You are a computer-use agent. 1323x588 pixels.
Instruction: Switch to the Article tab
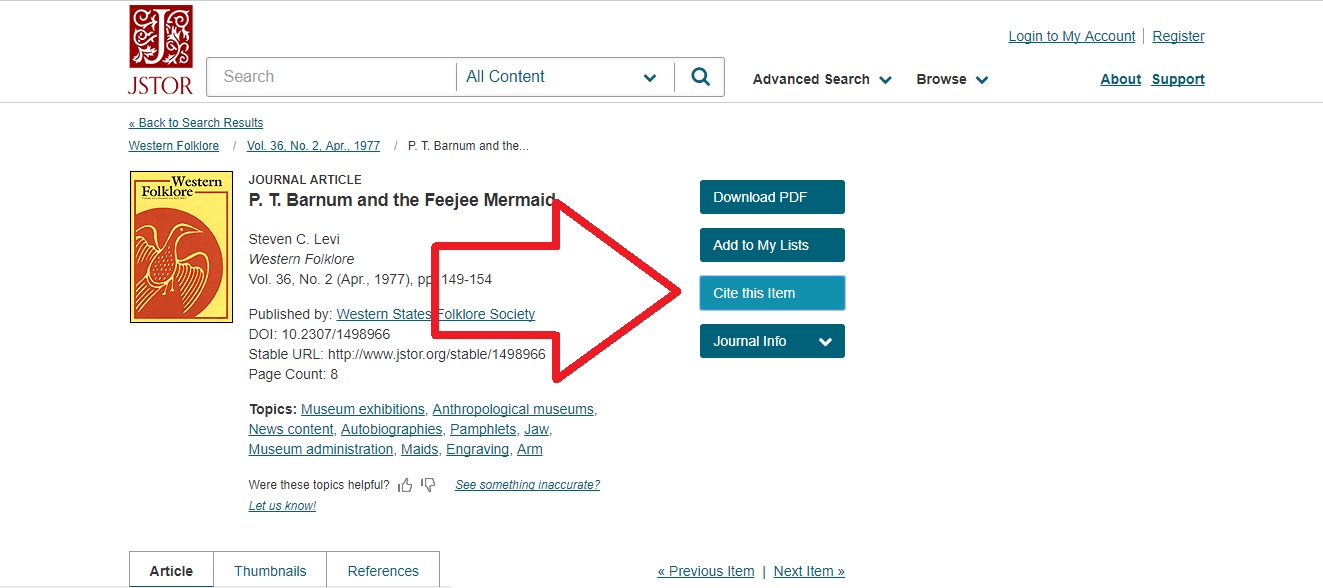coord(171,570)
